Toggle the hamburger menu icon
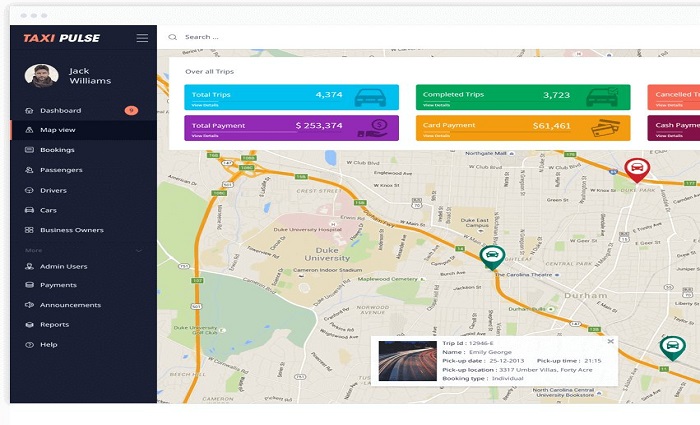This screenshot has width=700, height=425. point(142,38)
